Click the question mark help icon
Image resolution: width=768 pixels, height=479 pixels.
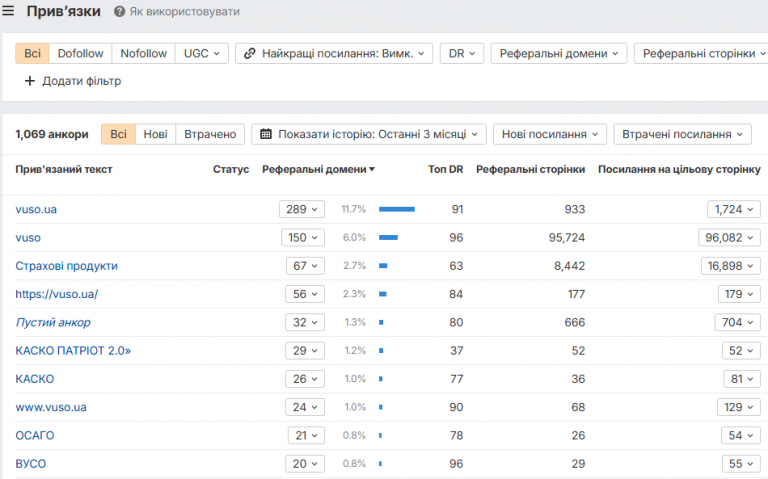click(119, 11)
